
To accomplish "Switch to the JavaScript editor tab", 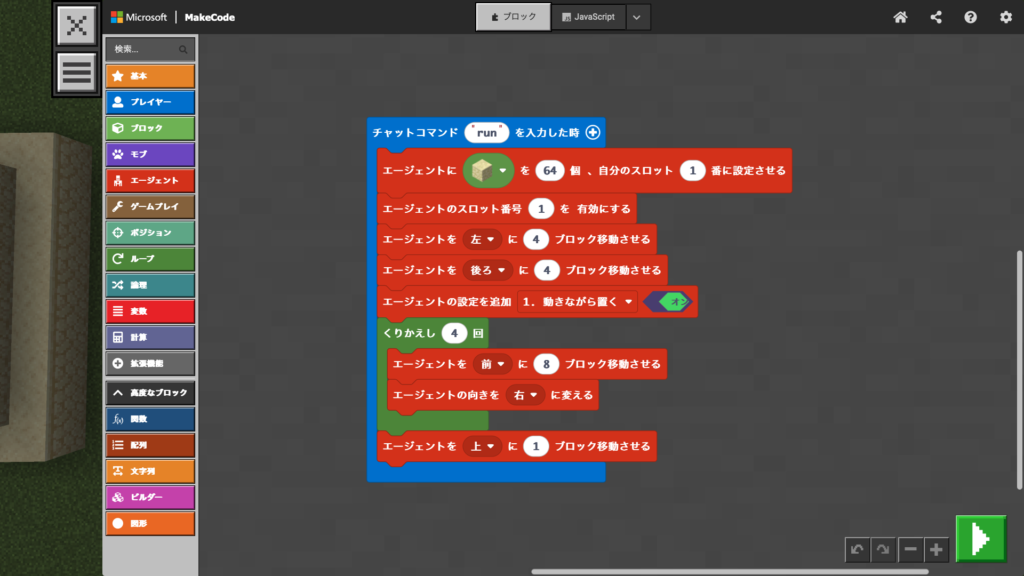I will click(589, 17).
